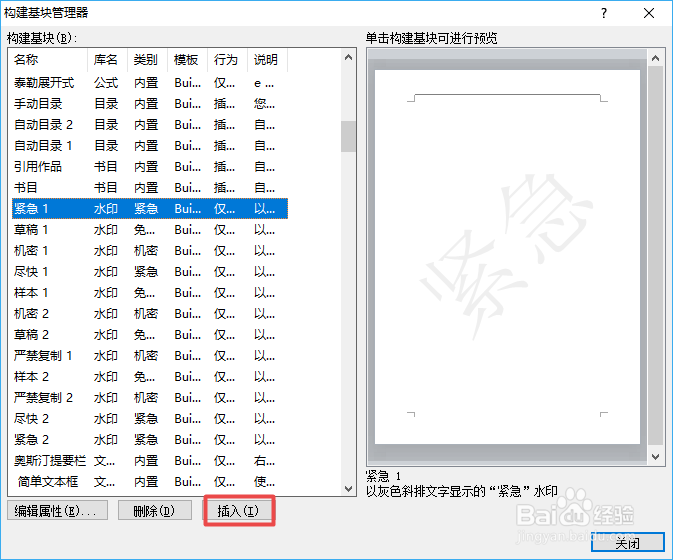Click the 插入(I) button
This screenshot has width=673, height=560.
pos(238,511)
